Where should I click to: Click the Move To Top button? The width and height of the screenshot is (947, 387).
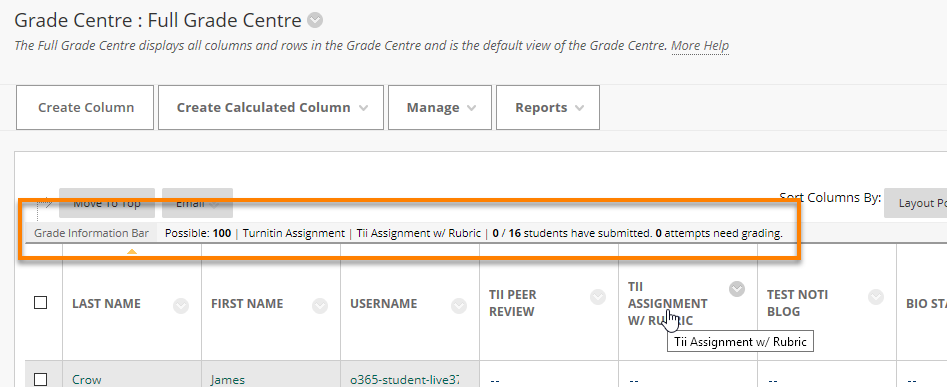(107, 203)
